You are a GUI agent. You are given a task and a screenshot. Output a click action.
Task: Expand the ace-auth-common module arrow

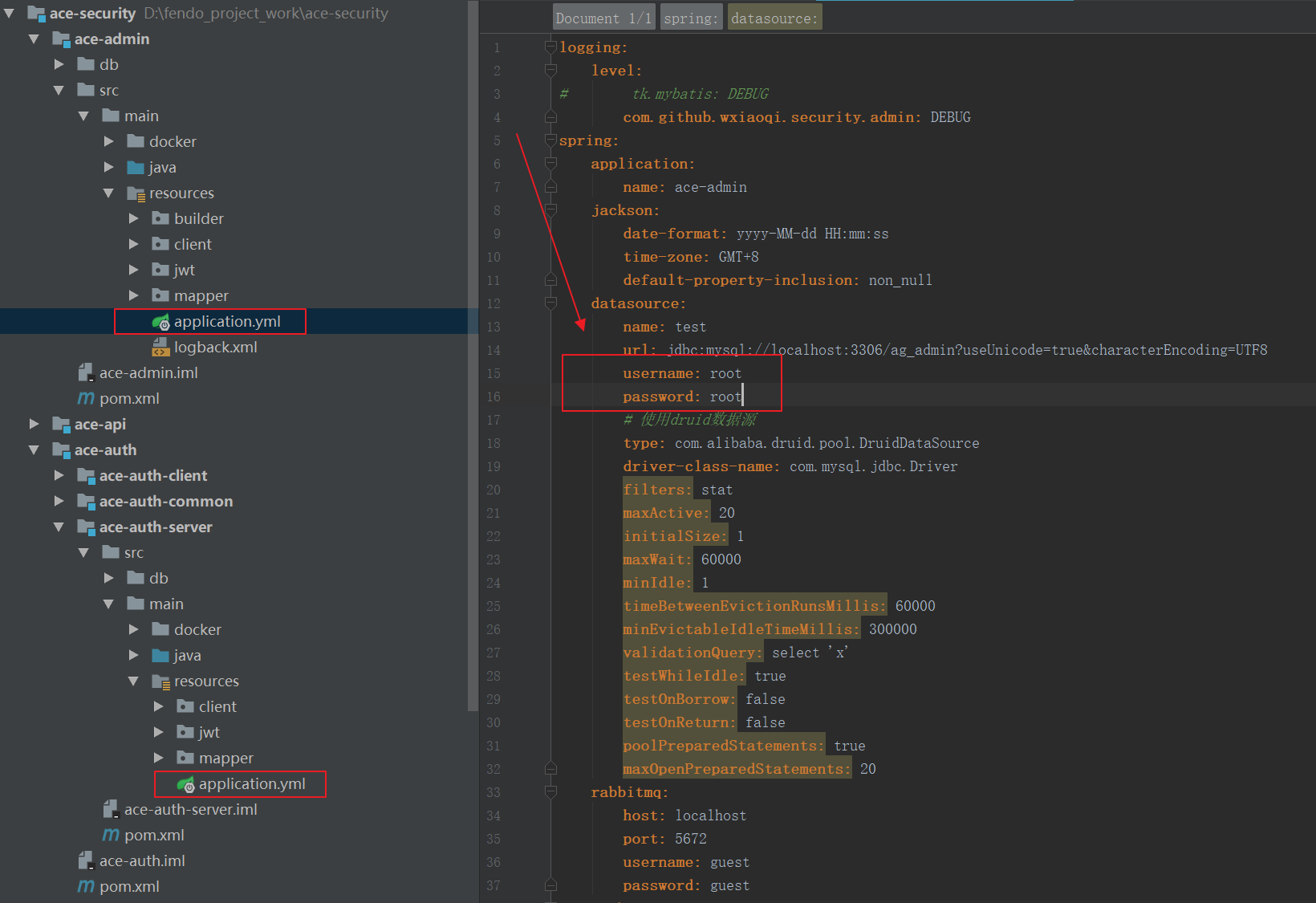click(59, 501)
